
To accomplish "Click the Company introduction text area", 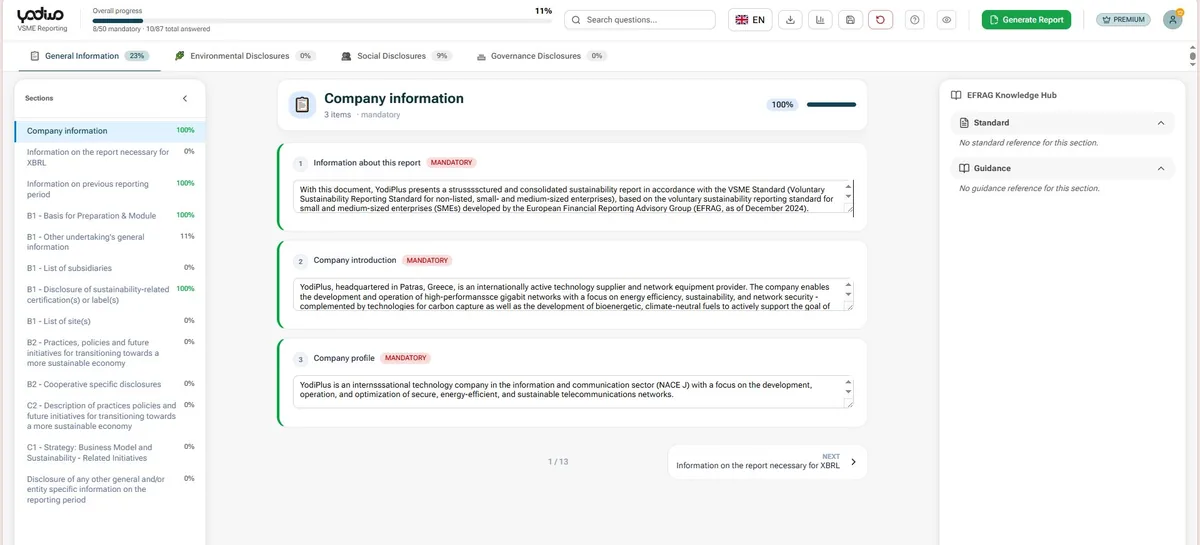I will pyautogui.click(x=573, y=295).
